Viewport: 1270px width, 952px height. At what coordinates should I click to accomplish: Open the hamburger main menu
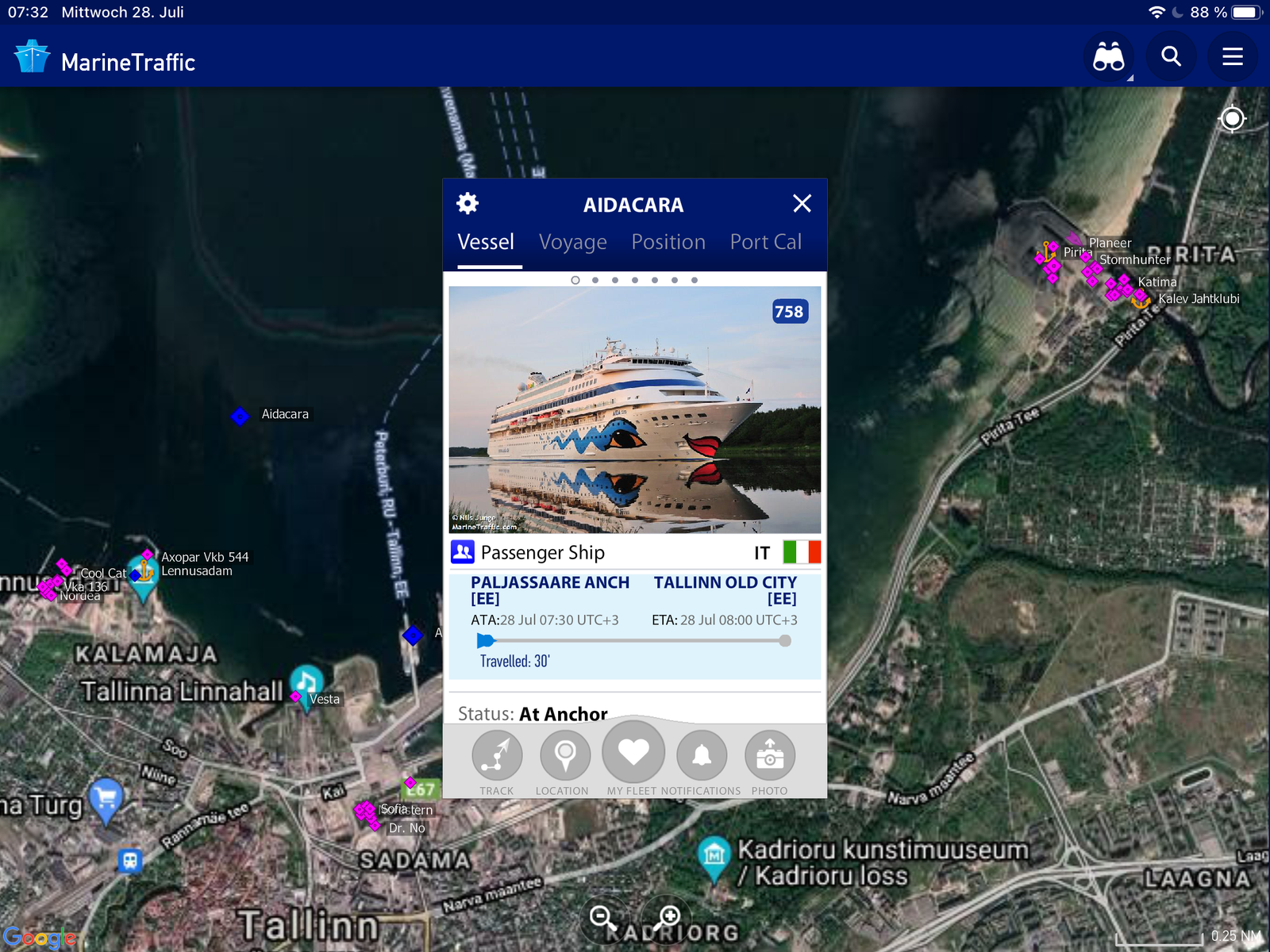click(1232, 57)
